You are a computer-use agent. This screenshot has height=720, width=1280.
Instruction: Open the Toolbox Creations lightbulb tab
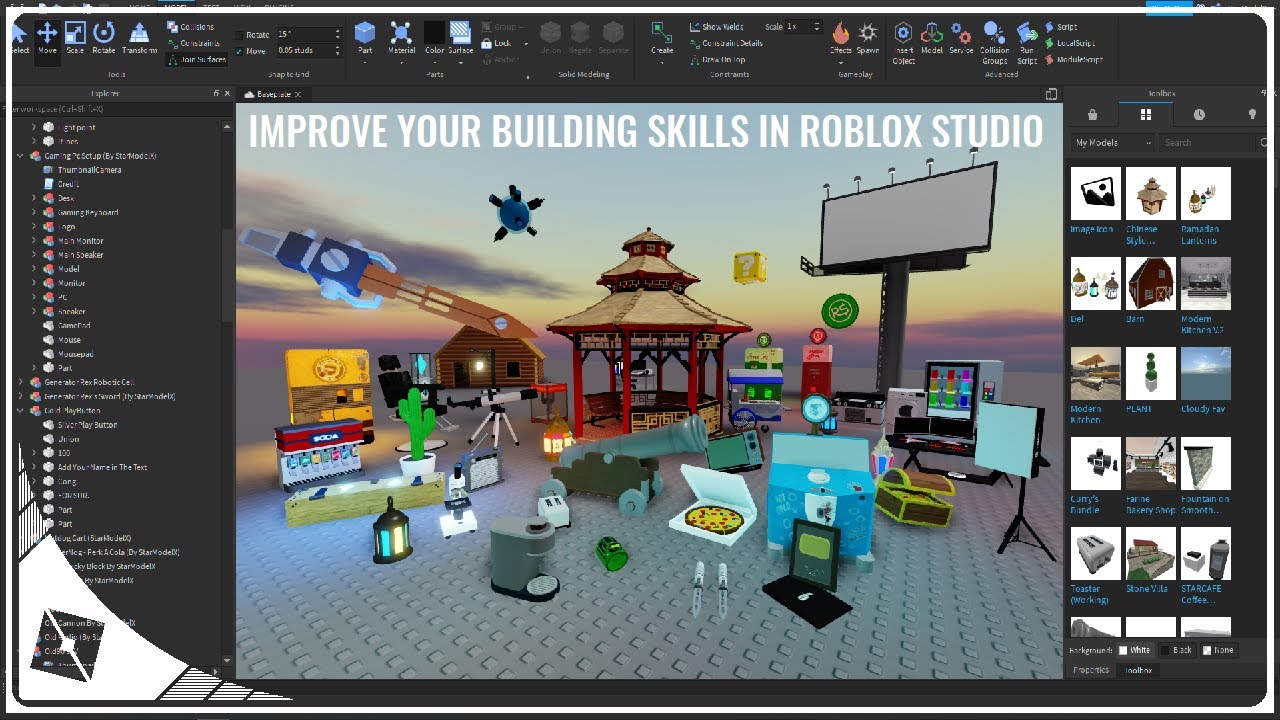pyautogui.click(x=1252, y=114)
